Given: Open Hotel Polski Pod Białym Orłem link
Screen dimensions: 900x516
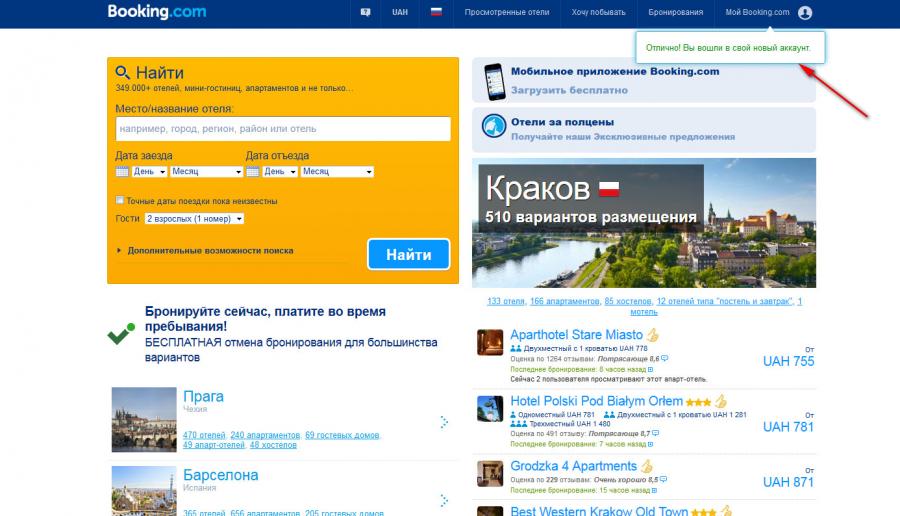Looking at the screenshot, I should coord(596,401).
